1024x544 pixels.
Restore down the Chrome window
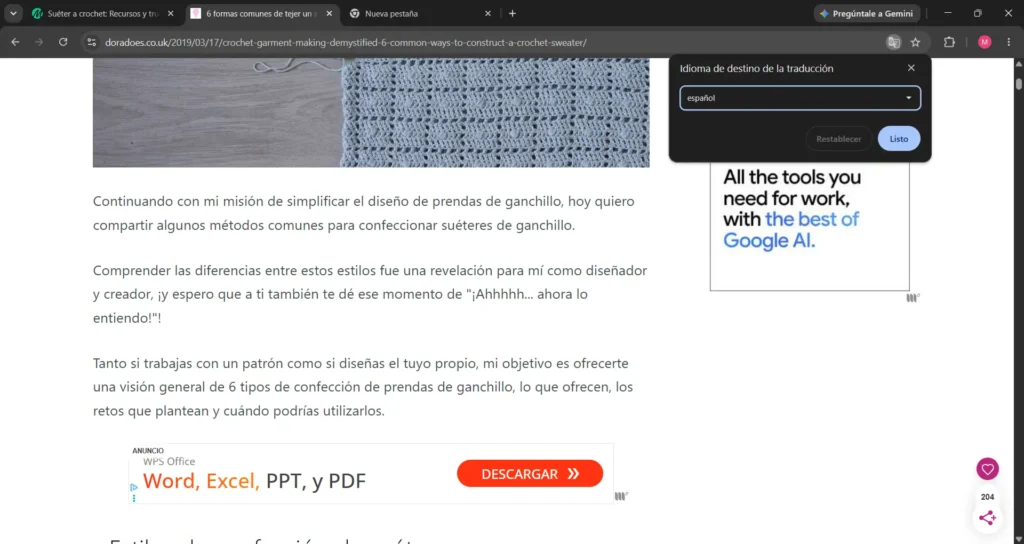(978, 13)
